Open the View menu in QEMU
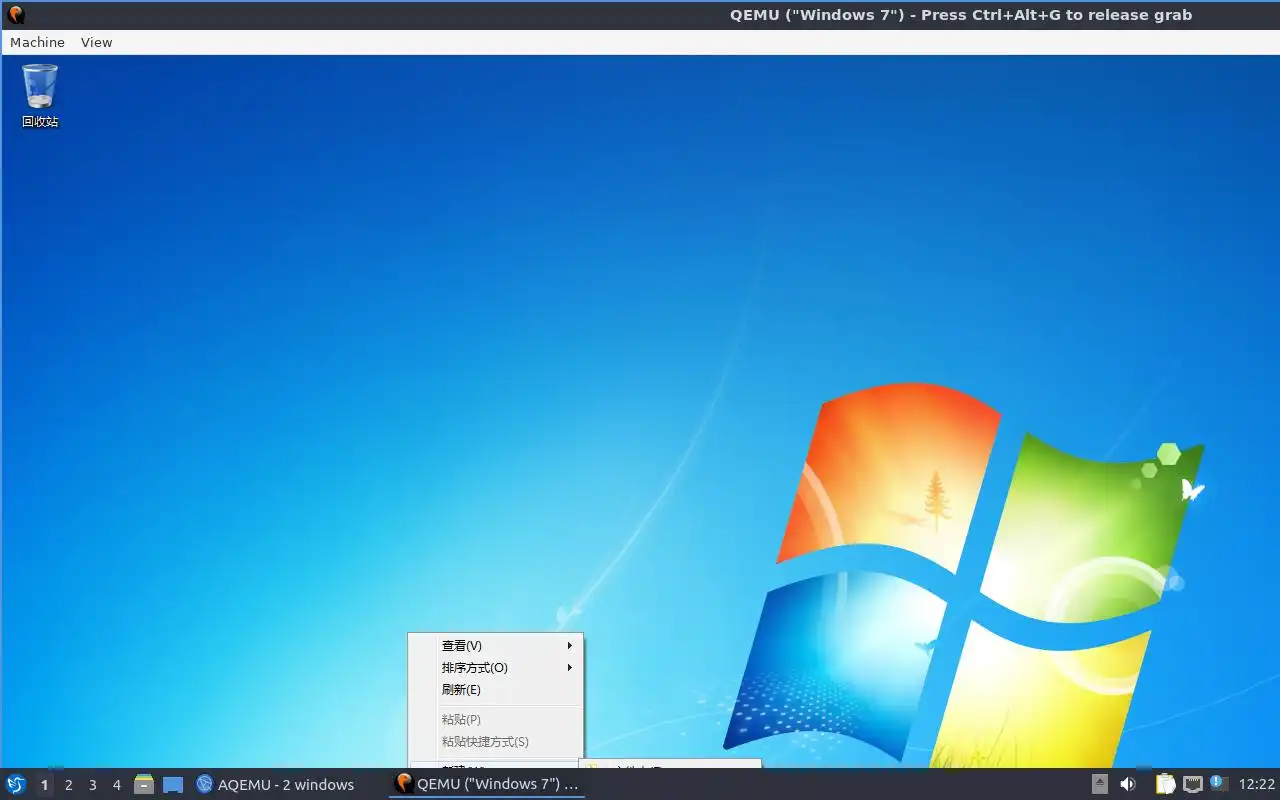Viewport: 1280px width, 800px height. (96, 42)
